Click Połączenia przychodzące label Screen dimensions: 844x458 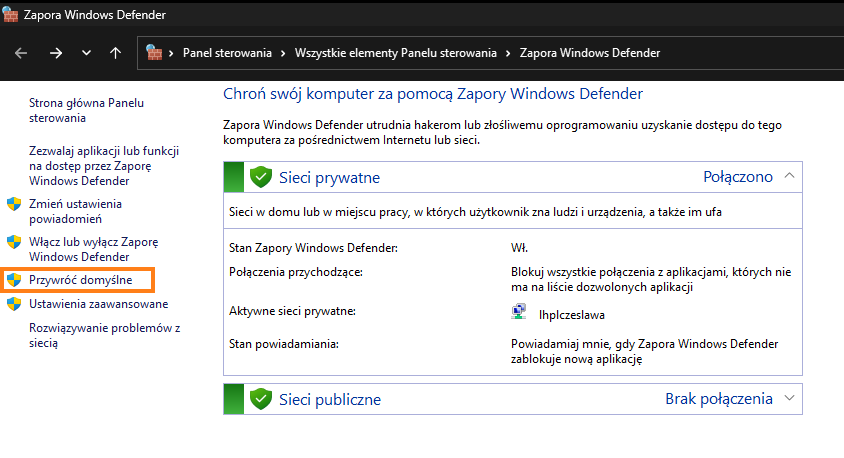pos(296,272)
